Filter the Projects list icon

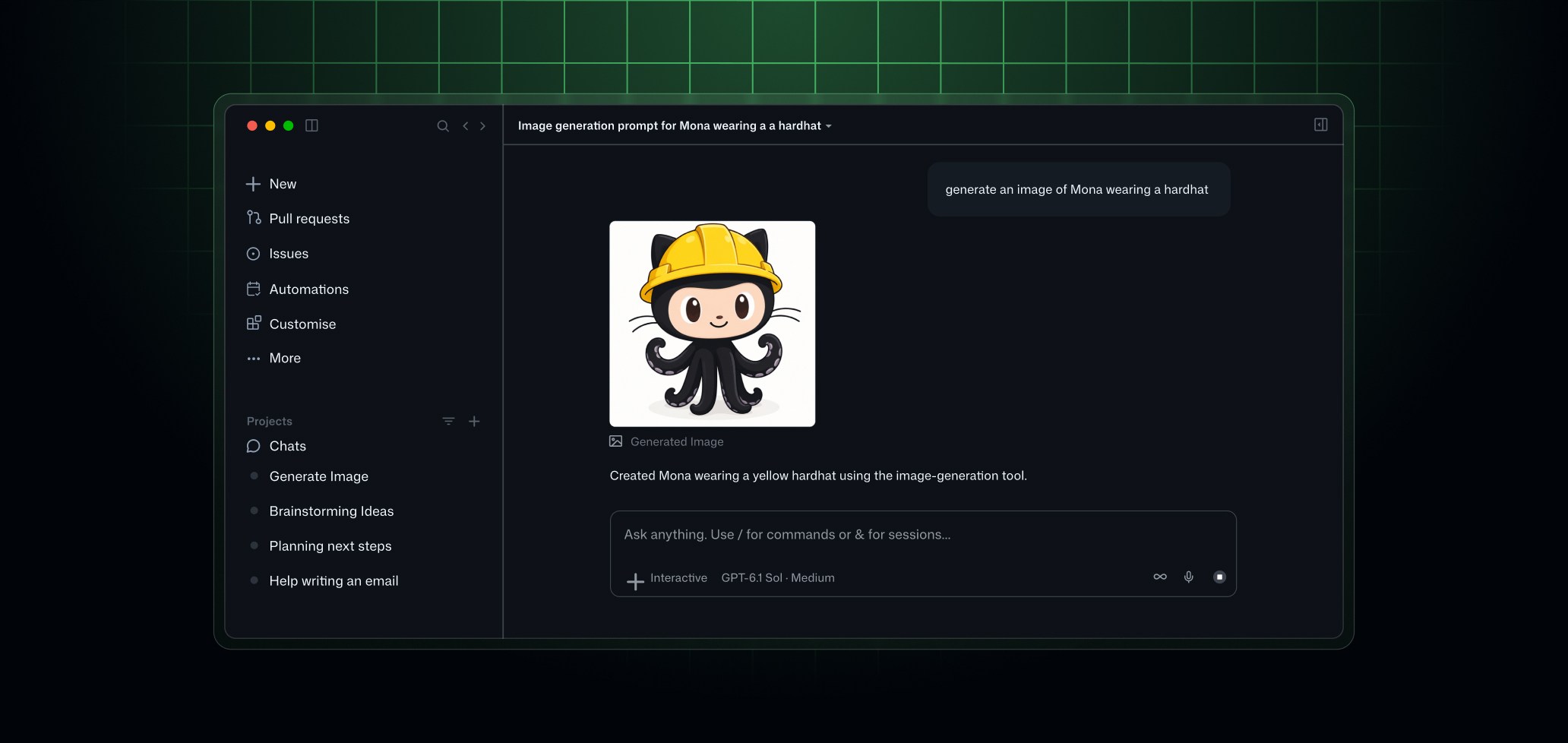pos(448,421)
